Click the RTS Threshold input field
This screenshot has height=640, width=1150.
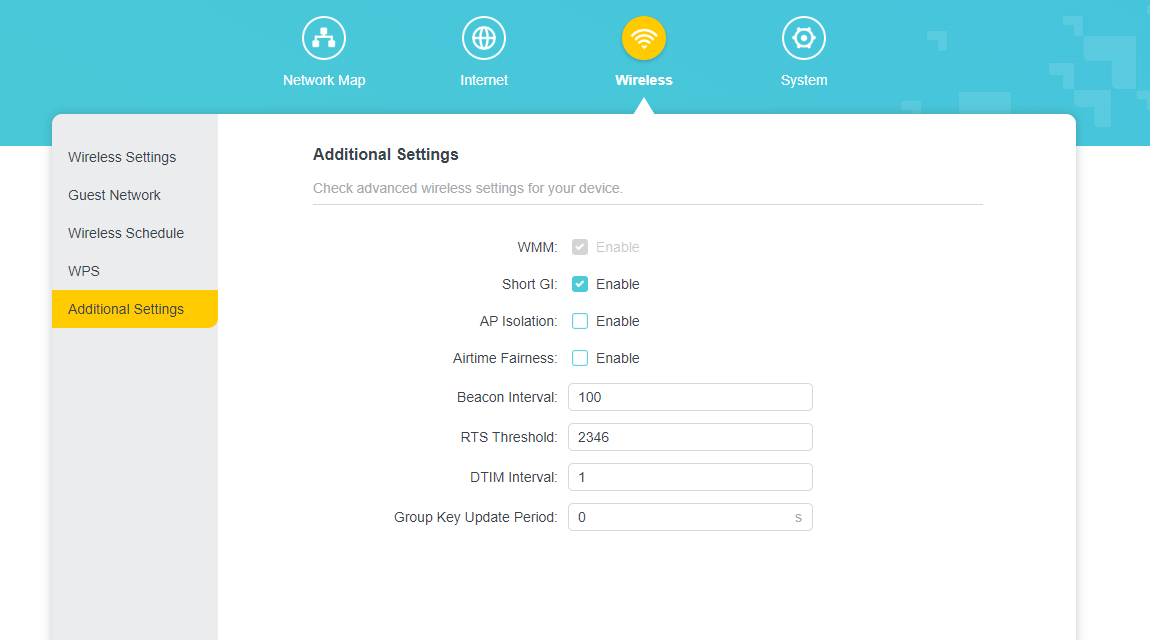click(690, 437)
